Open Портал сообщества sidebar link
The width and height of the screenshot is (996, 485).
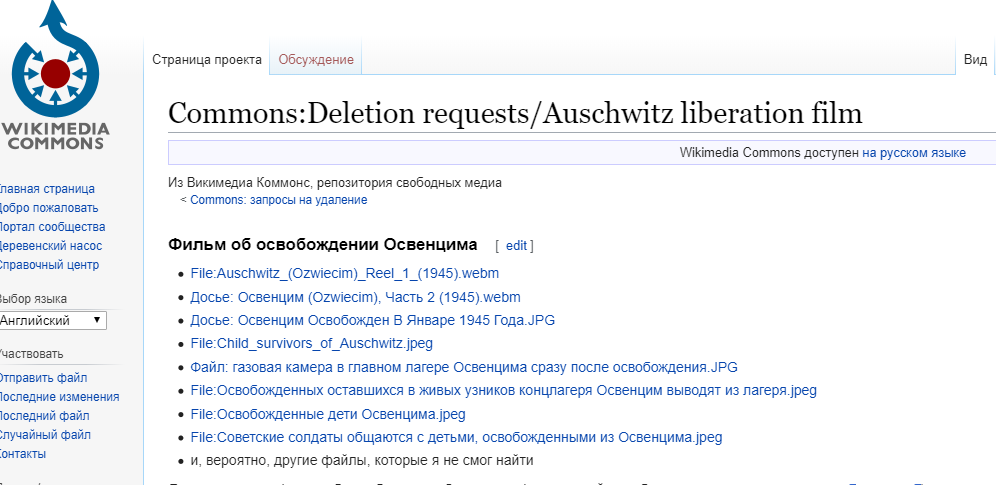[x=51, y=227]
